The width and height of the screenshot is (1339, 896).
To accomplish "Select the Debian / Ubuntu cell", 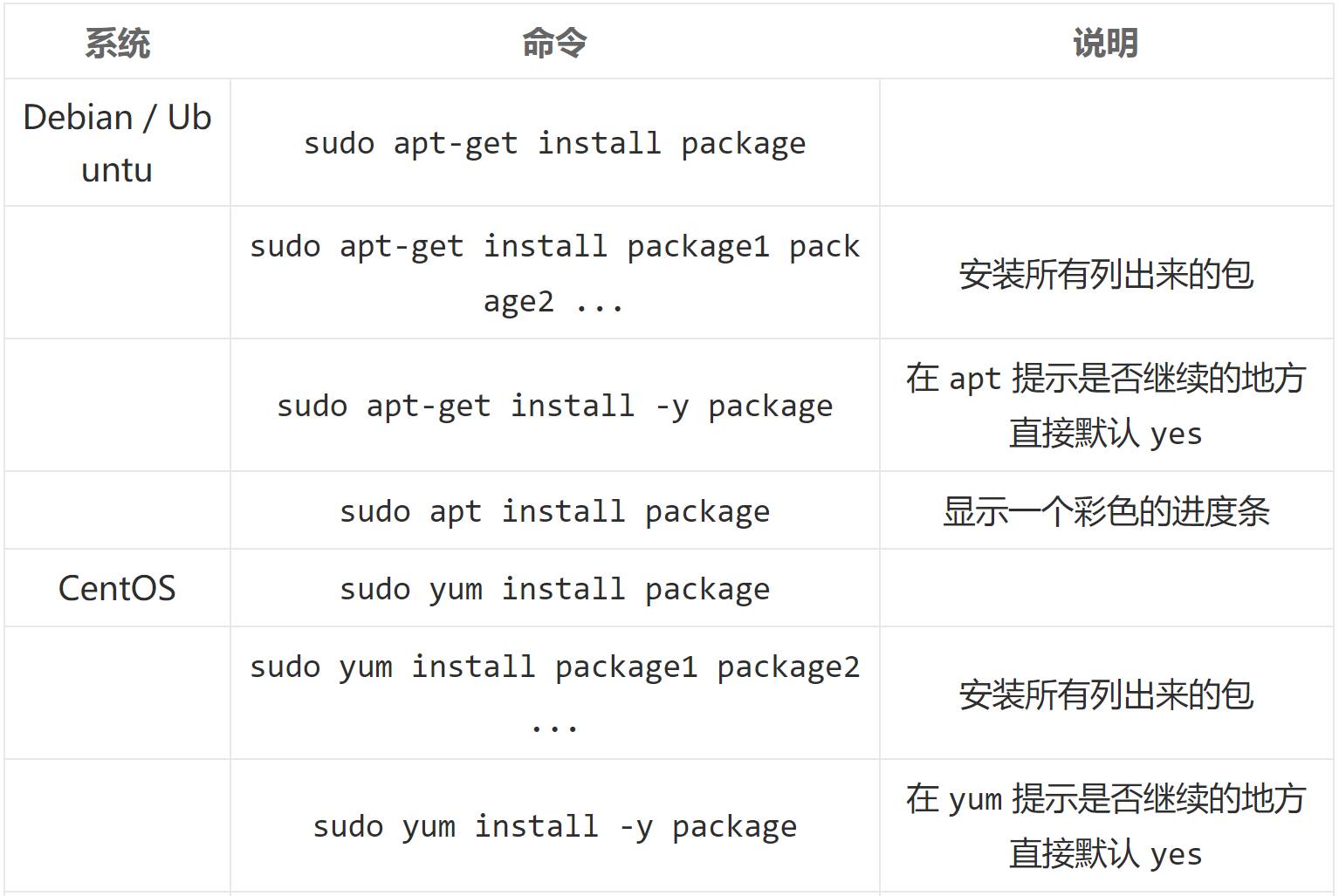I will [x=117, y=143].
